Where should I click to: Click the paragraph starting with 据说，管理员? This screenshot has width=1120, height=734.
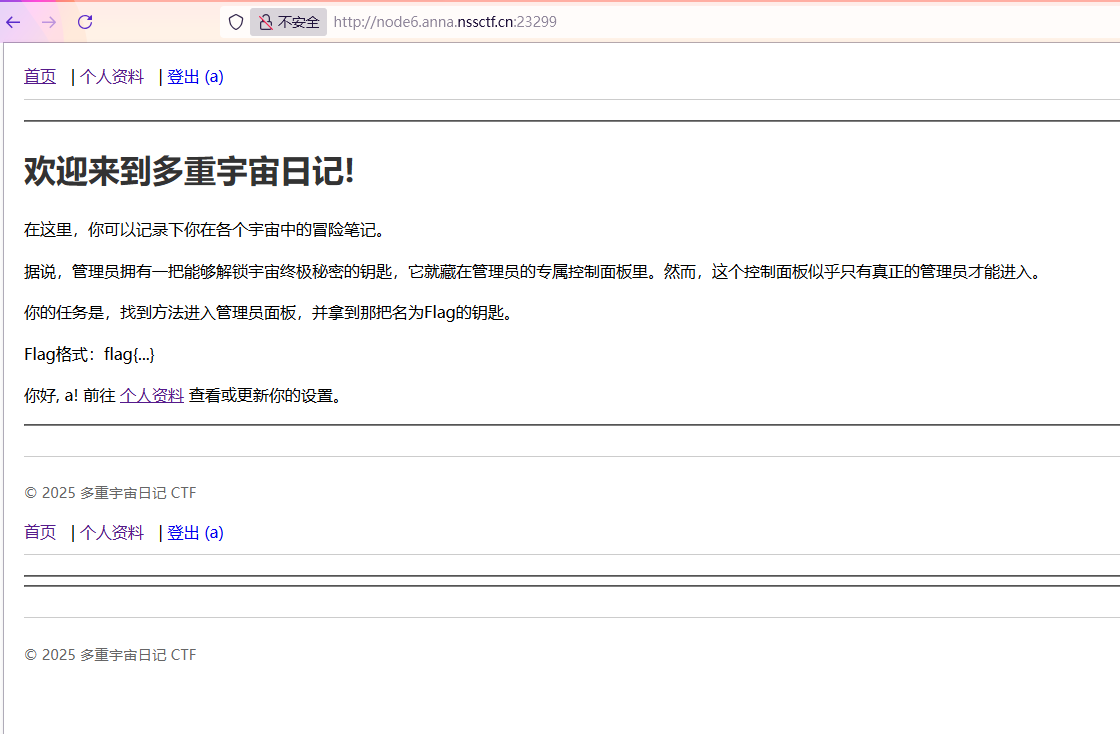pyautogui.click(x=532, y=271)
